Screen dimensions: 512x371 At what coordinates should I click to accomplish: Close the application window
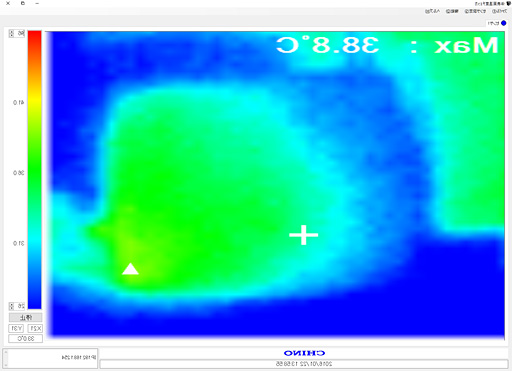8,3
